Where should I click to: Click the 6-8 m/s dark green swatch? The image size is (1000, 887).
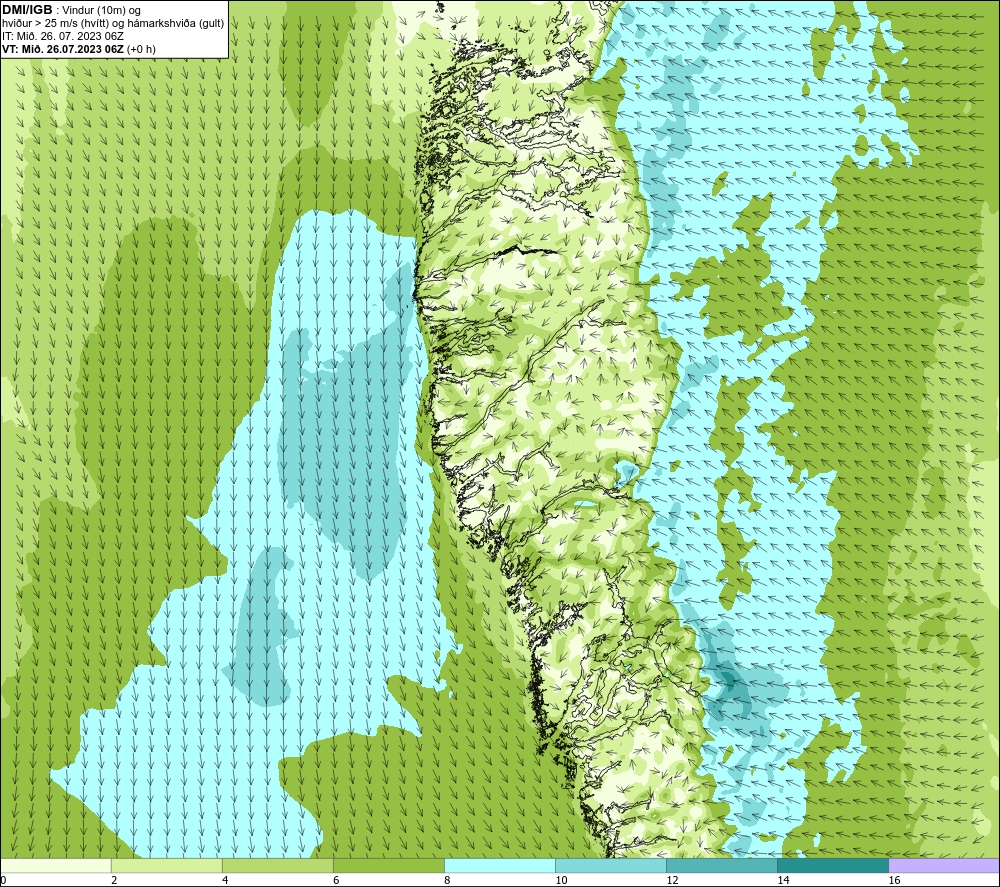tap(389, 865)
